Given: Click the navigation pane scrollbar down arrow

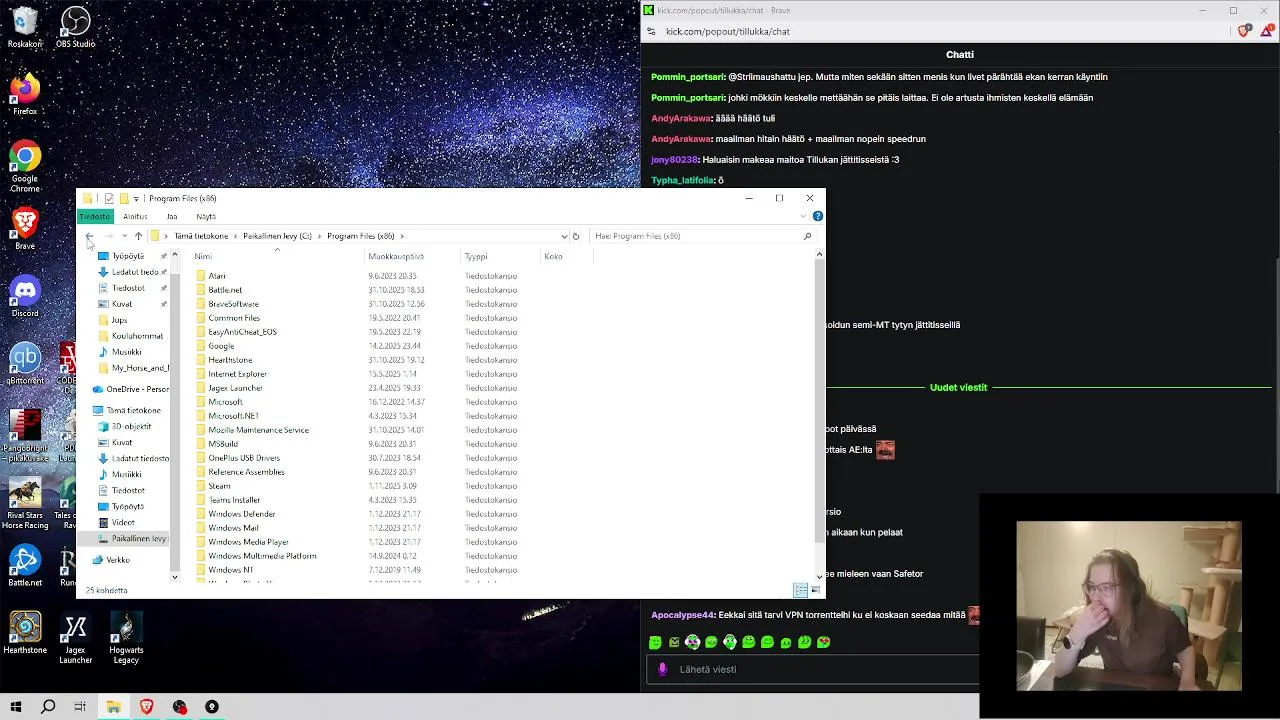Looking at the screenshot, I should [x=175, y=577].
